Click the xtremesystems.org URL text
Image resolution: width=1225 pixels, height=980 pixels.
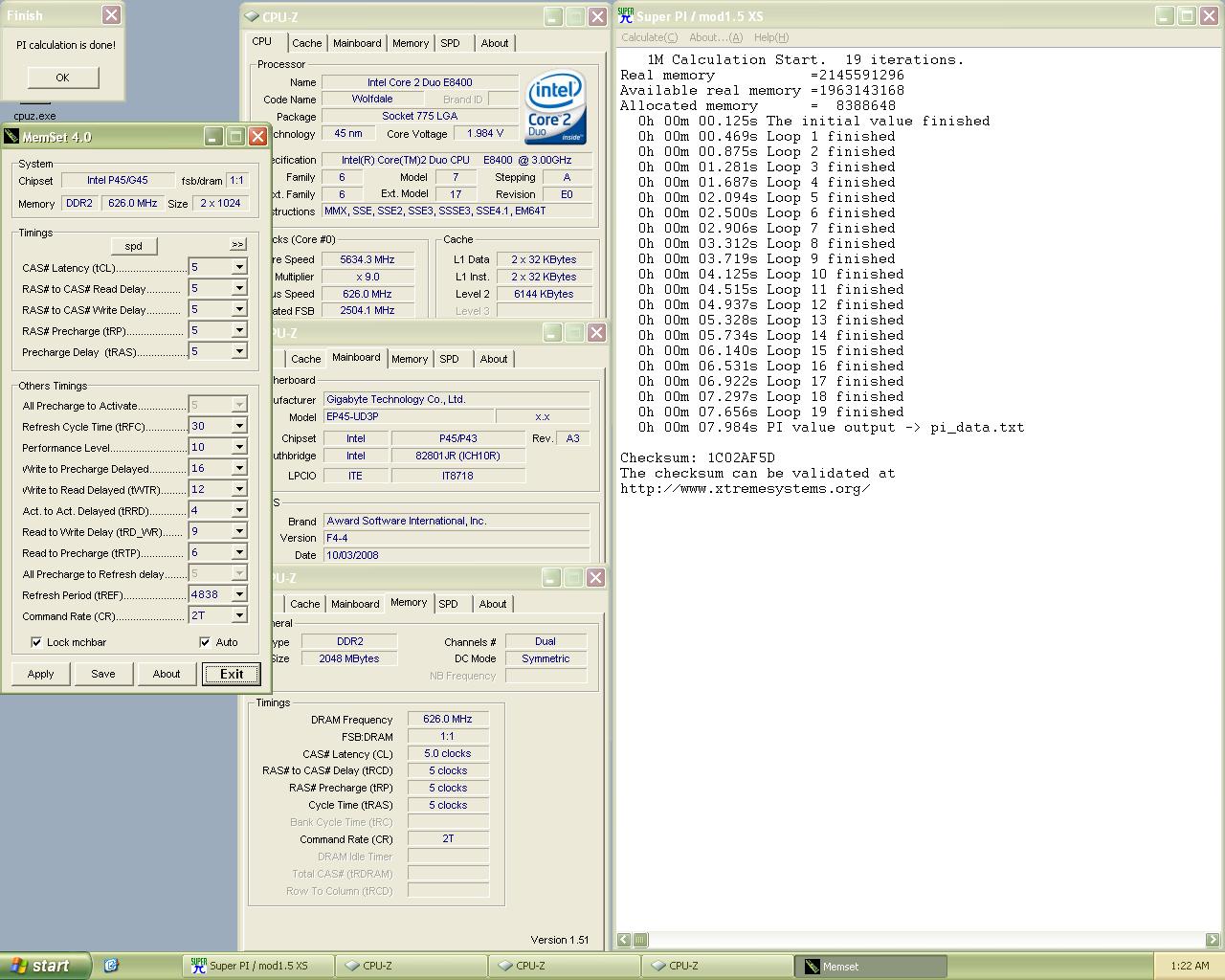(745, 488)
